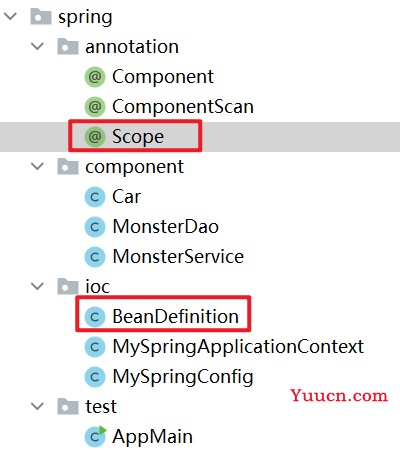Click the Component annotation icon
400x450 pixels.
point(95,77)
